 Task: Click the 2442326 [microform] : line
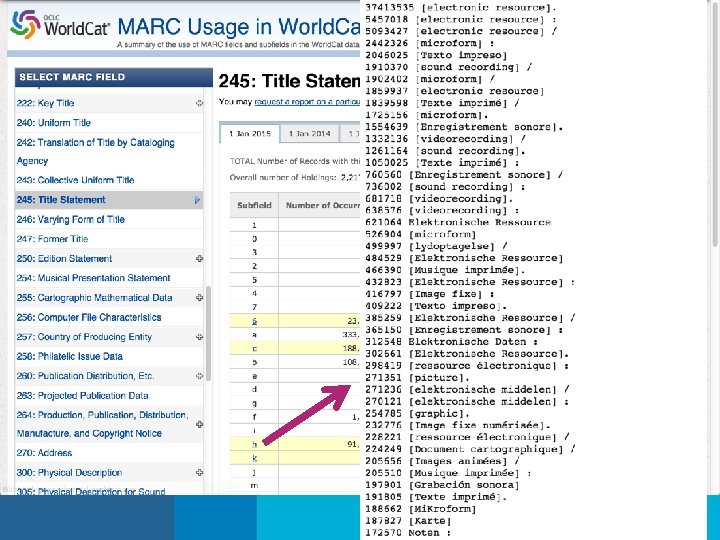tap(430, 43)
